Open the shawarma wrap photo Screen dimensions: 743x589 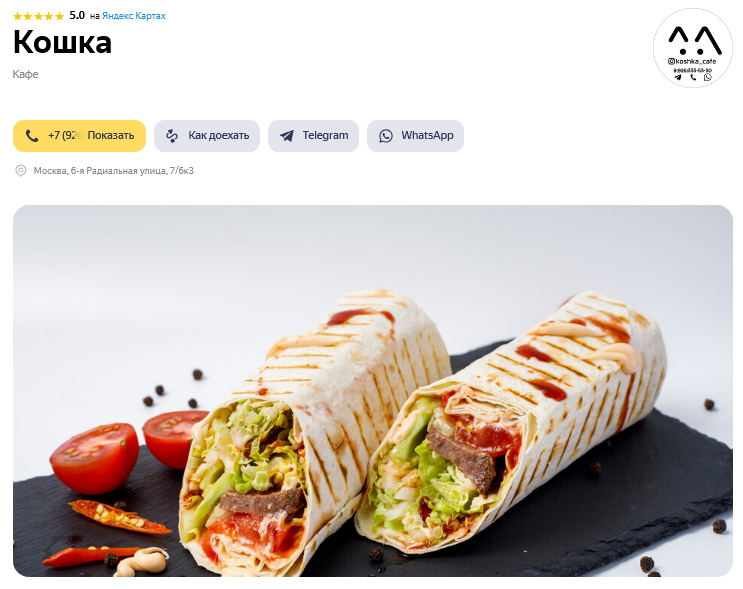372,391
